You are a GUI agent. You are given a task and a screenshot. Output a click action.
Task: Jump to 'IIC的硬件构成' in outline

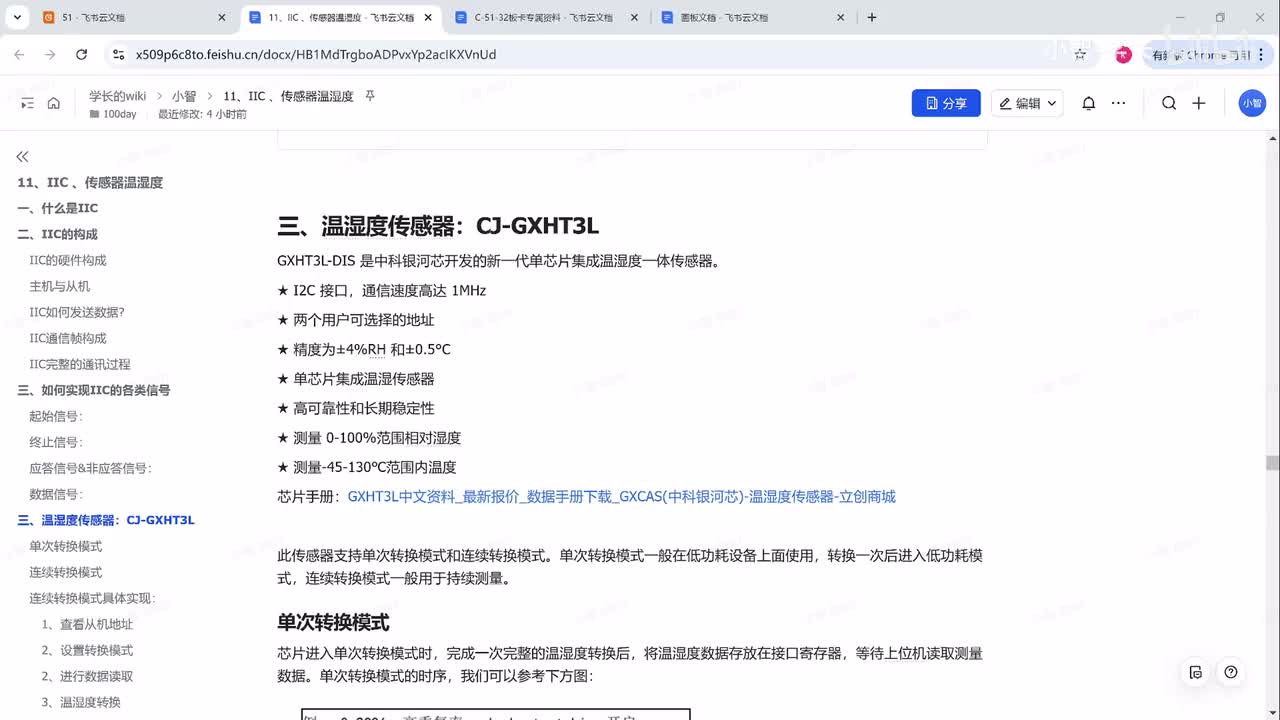coord(68,260)
